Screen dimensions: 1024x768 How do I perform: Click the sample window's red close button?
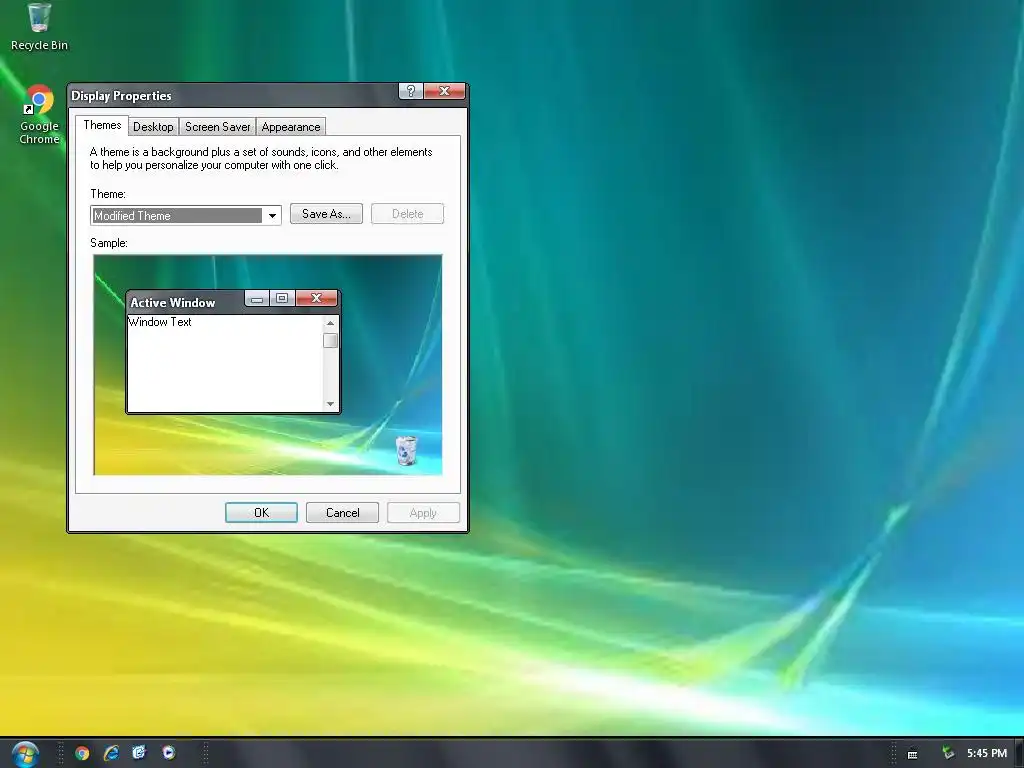317,298
